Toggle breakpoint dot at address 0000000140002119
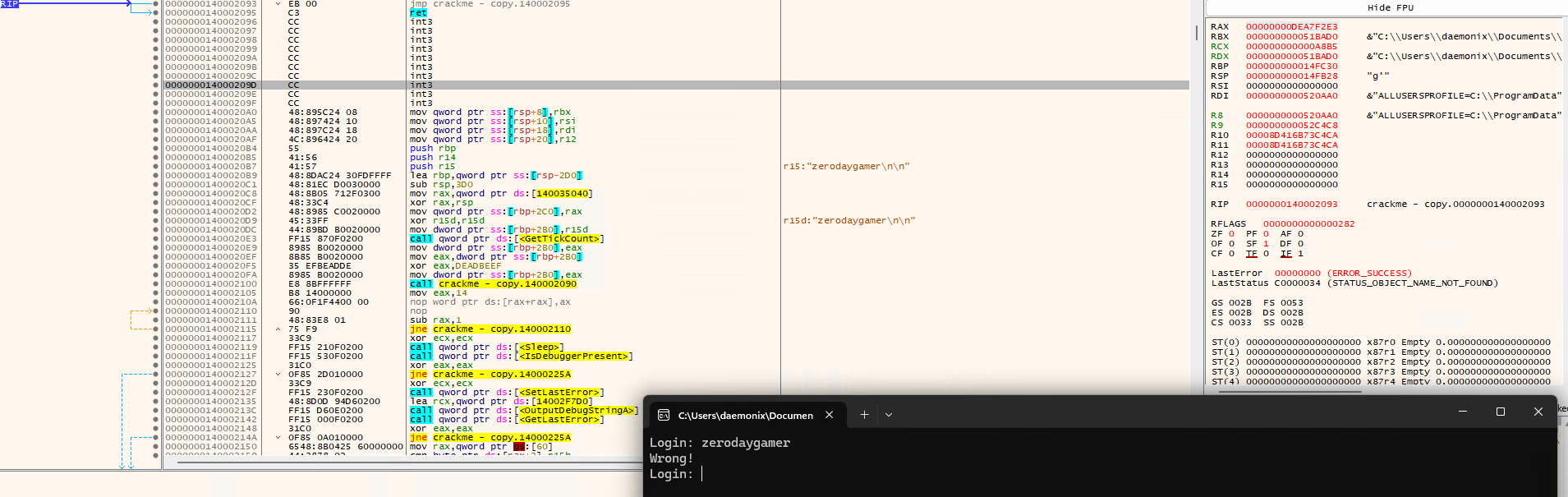The width and height of the screenshot is (1568, 497). pos(155,347)
